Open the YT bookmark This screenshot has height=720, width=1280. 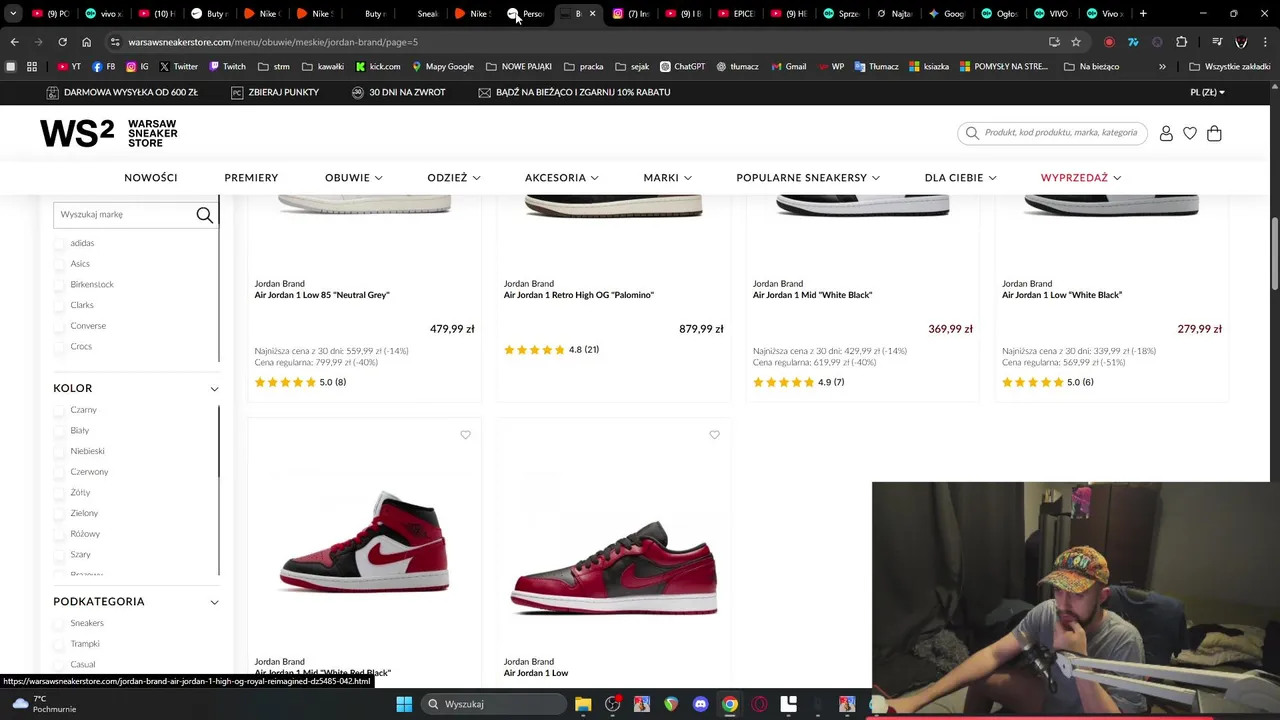pyautogui.click(x=69, y=66)
